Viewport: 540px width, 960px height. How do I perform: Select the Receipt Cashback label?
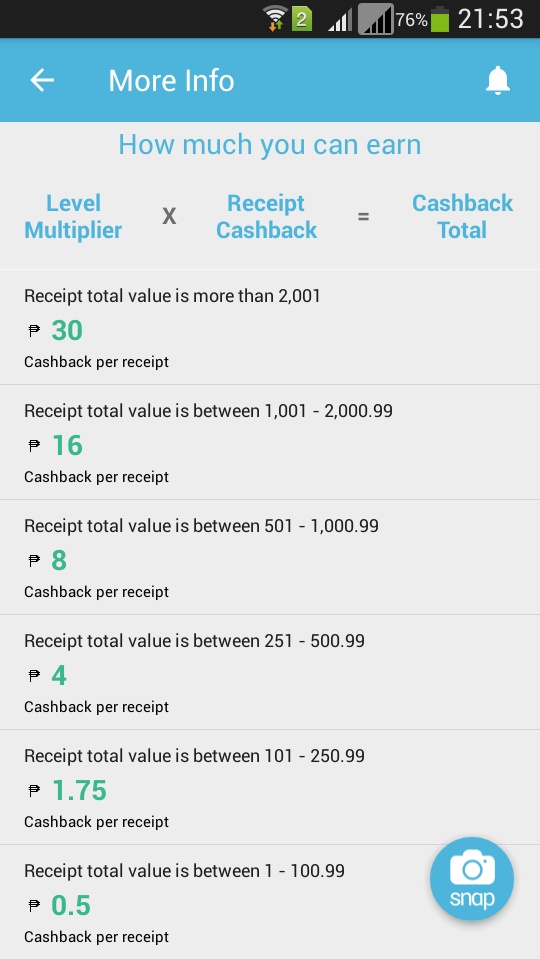coord(266,217)
